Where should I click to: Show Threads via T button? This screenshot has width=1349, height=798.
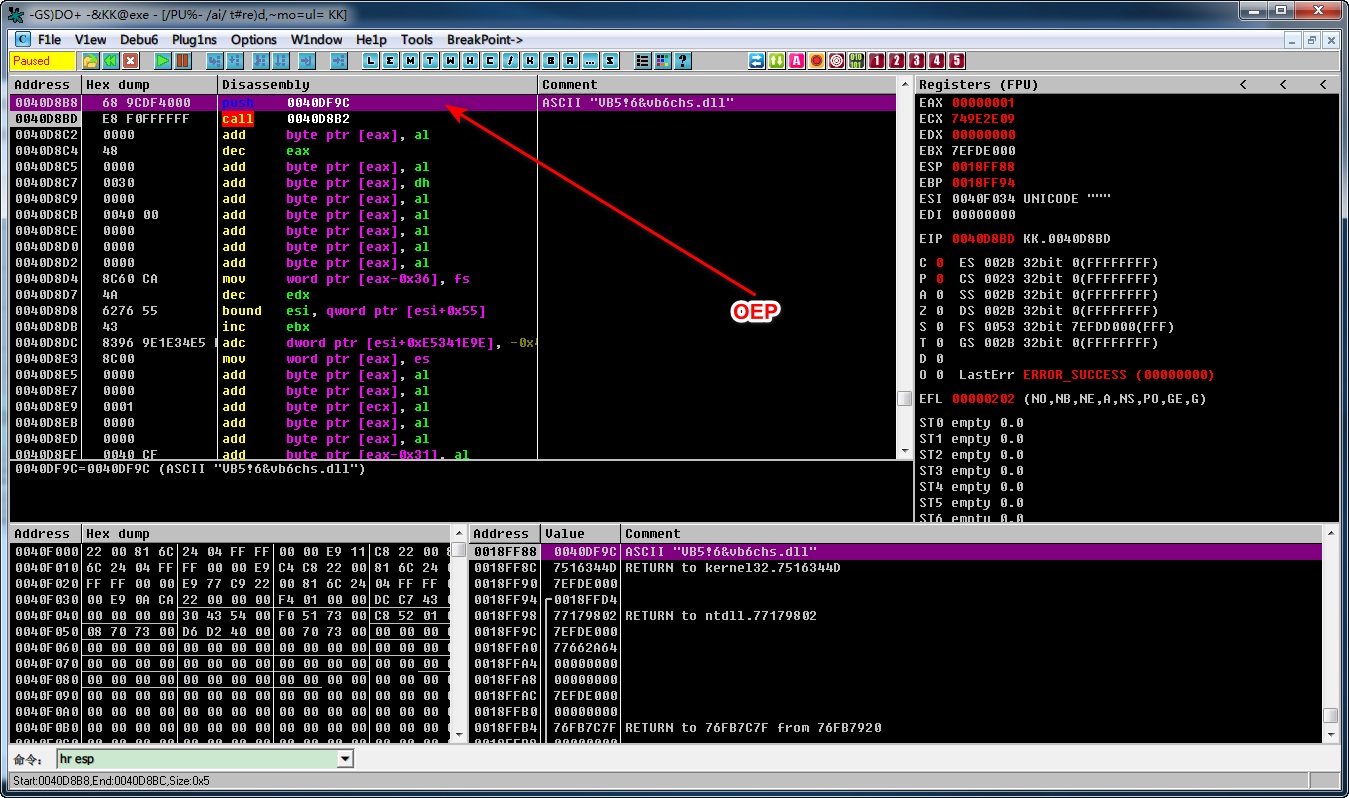[x=430, y=61]
